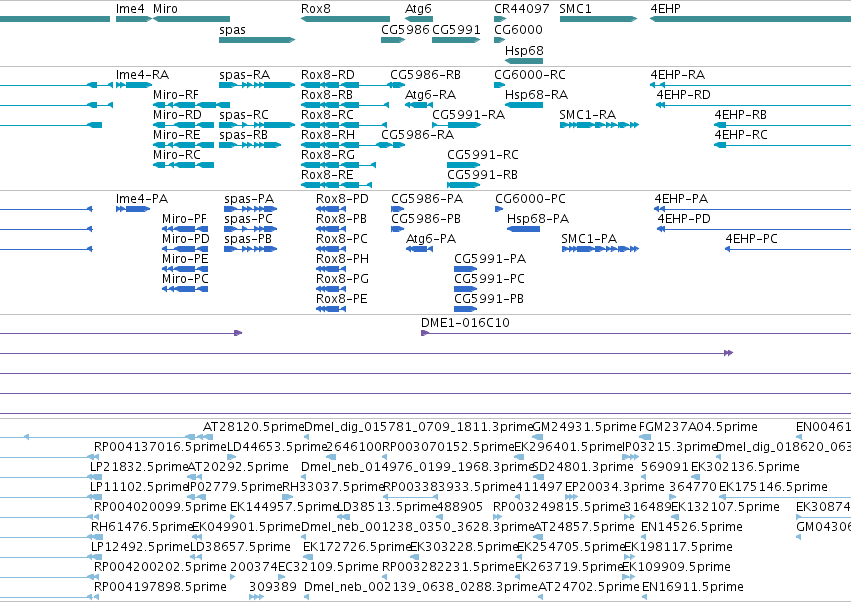
Task: Select the 4EHP-RA transcript label
Action: tap(677, 75)
